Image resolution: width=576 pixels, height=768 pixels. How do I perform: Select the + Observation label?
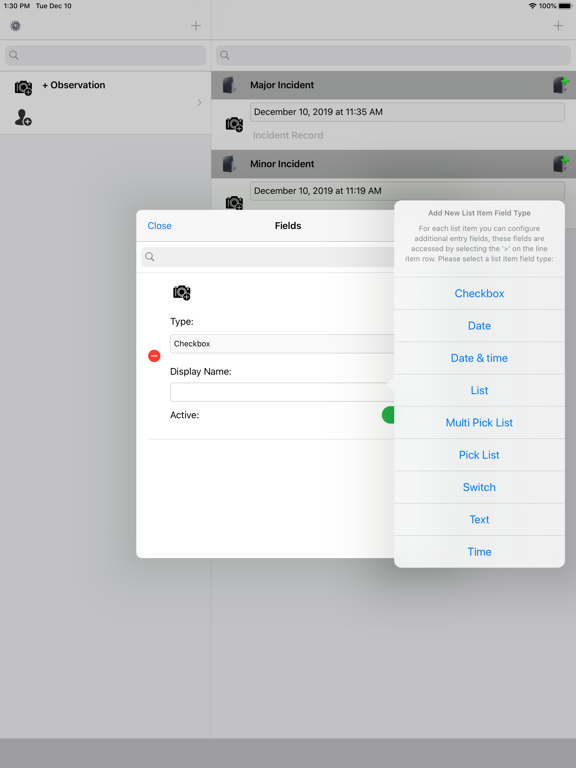pyautogui.click(x=74, y=85)
